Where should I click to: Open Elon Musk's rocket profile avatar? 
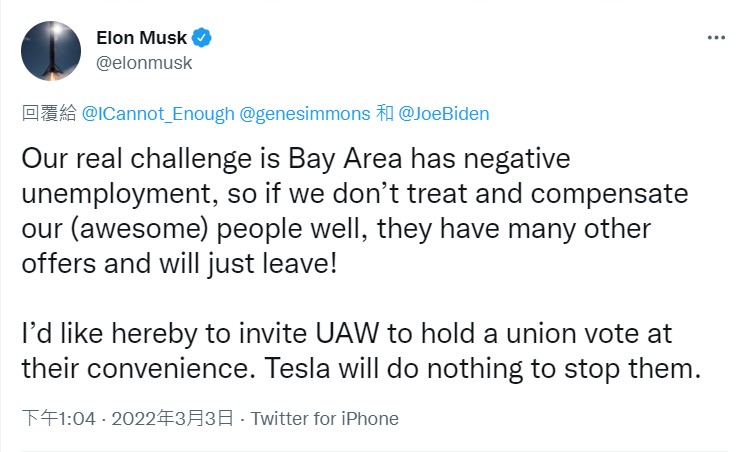click(51, 51)
